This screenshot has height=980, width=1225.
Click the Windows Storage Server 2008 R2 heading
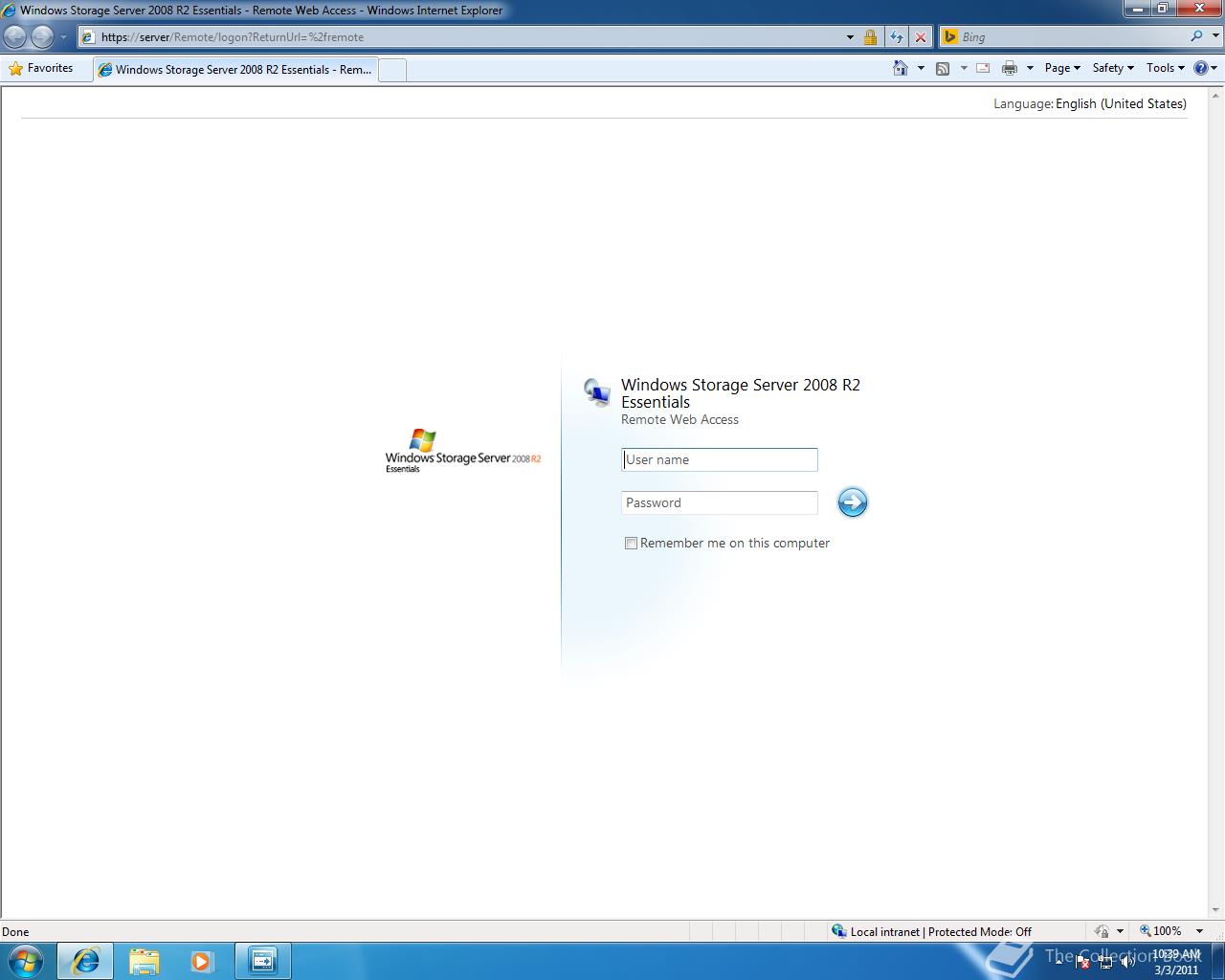coord(741,393)
